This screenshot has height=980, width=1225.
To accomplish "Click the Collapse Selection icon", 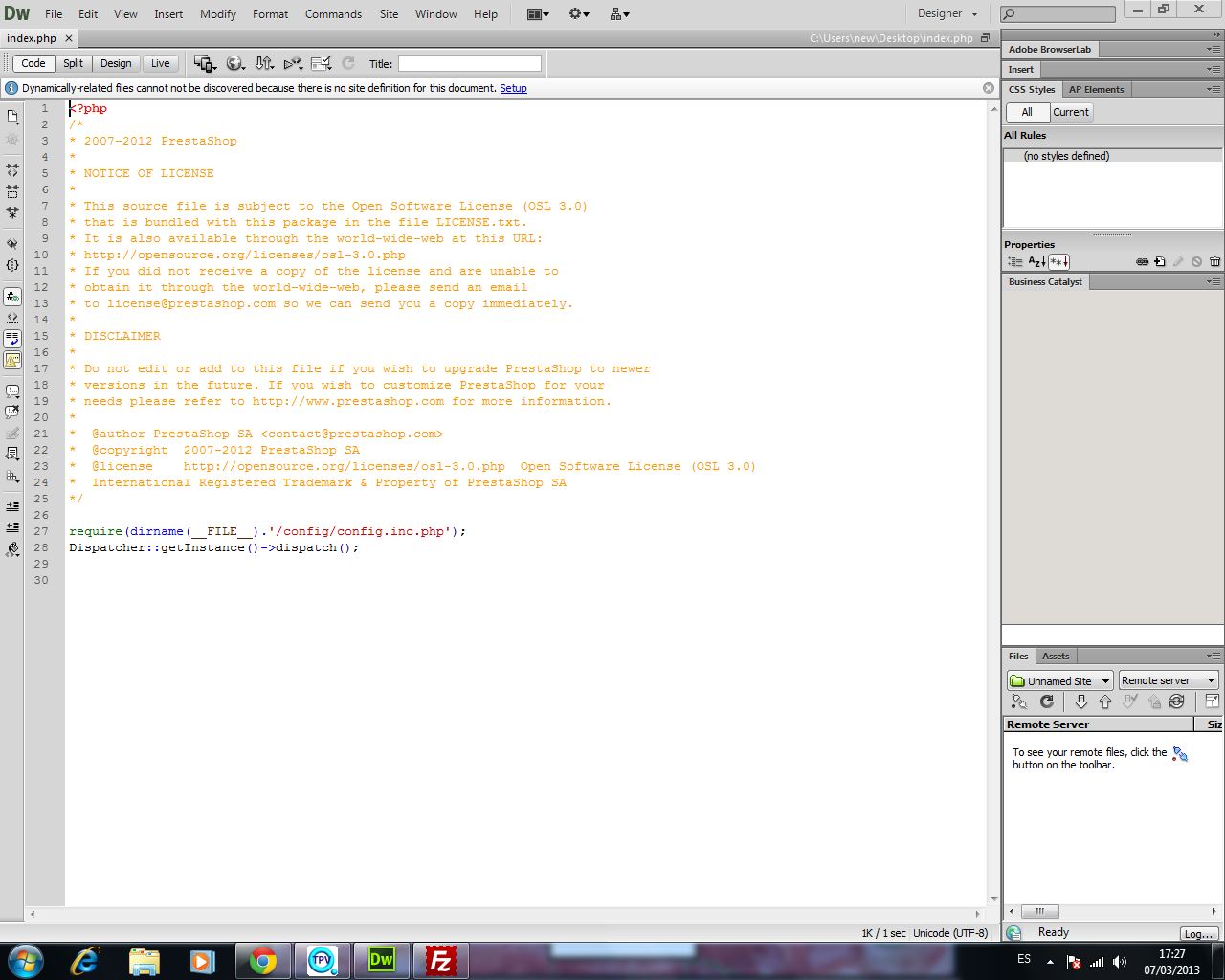I will pyautogui.click(x=12, y=191).
